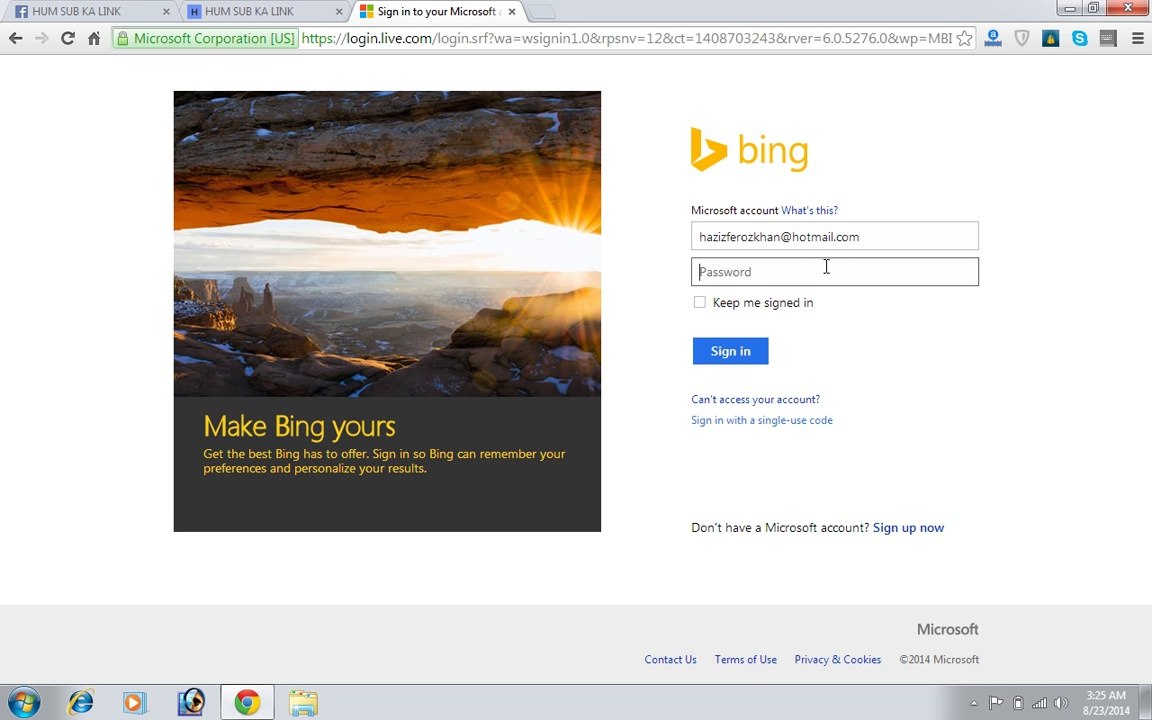Close the Microsoft sign-in tab
This screenshot has width=1152, height=720.
click(x=512, y=12)
